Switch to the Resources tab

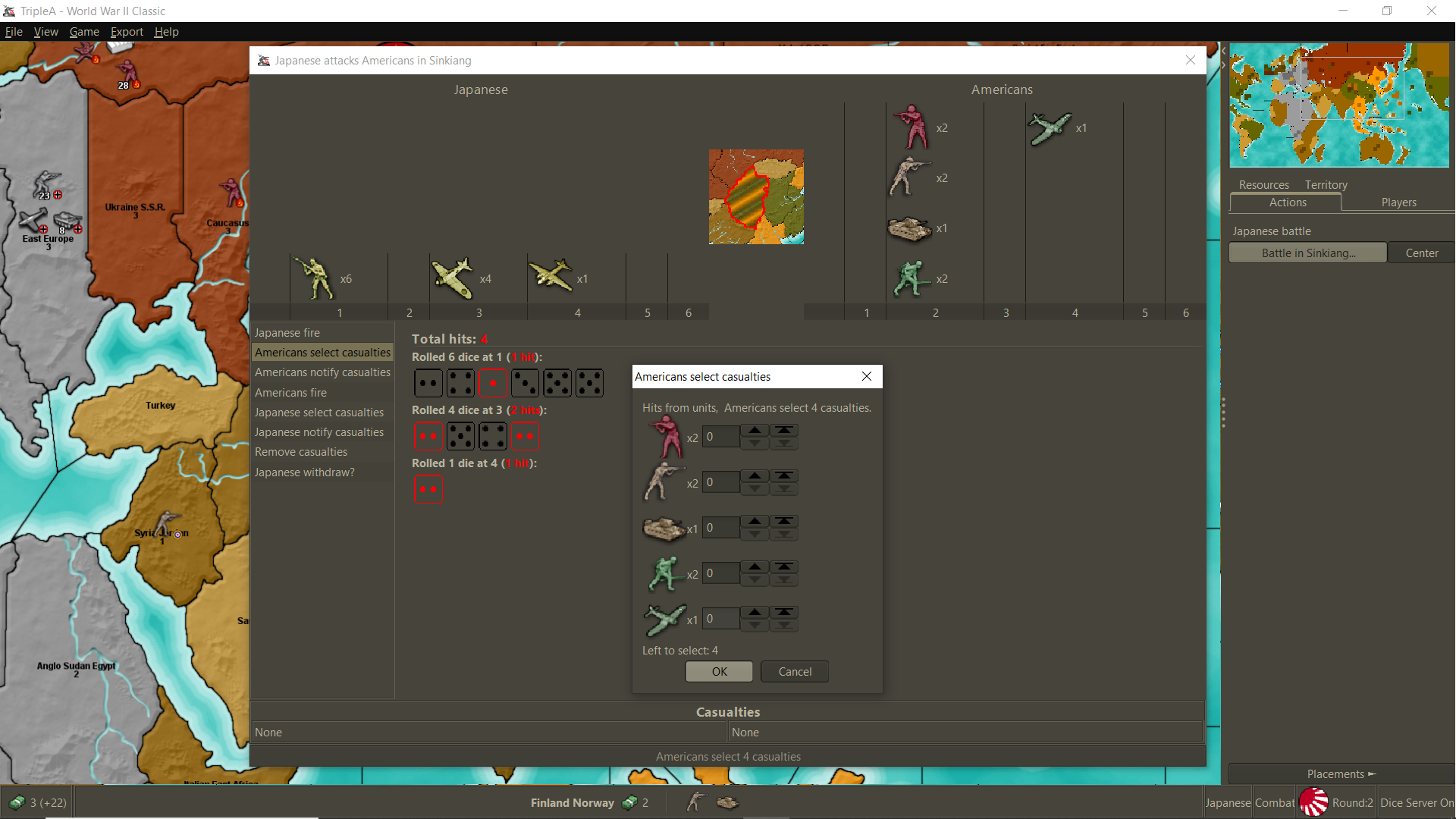1263,185
